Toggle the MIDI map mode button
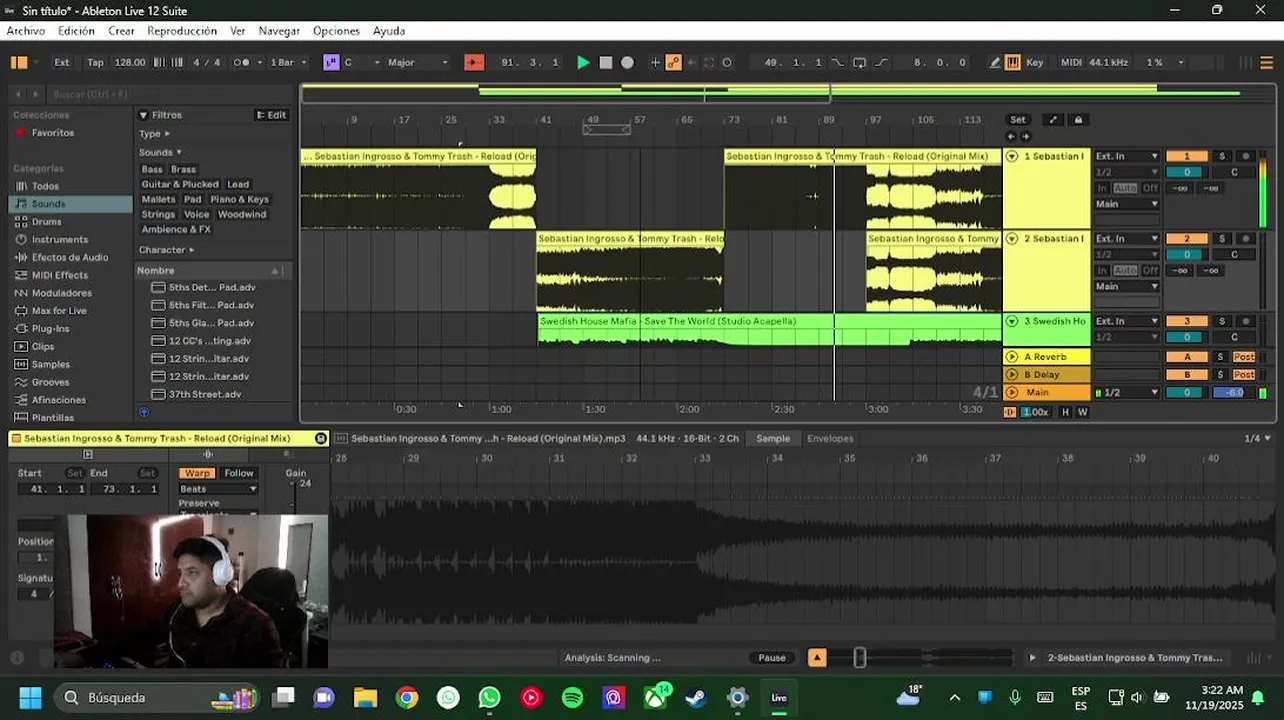The image size is (1284, 720). pos(1071,62)
